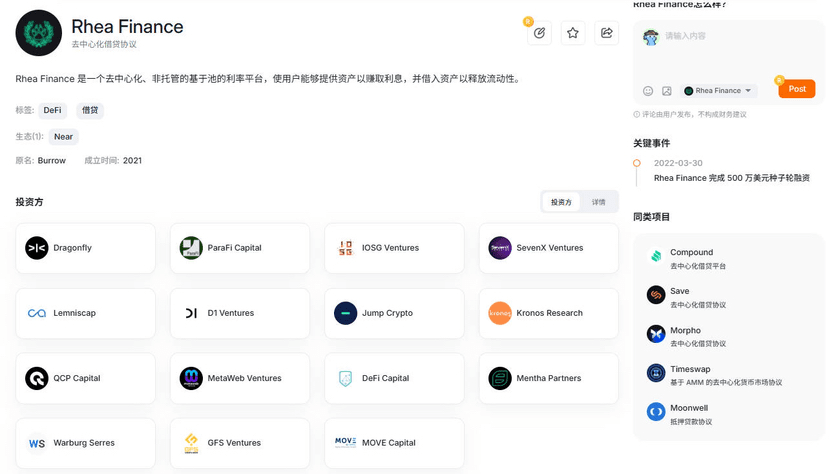Open the Moonwell project name link
Image resolution: width=829 pixels, height=474 pixels.
pyautogui.click(x=689, y=408)
